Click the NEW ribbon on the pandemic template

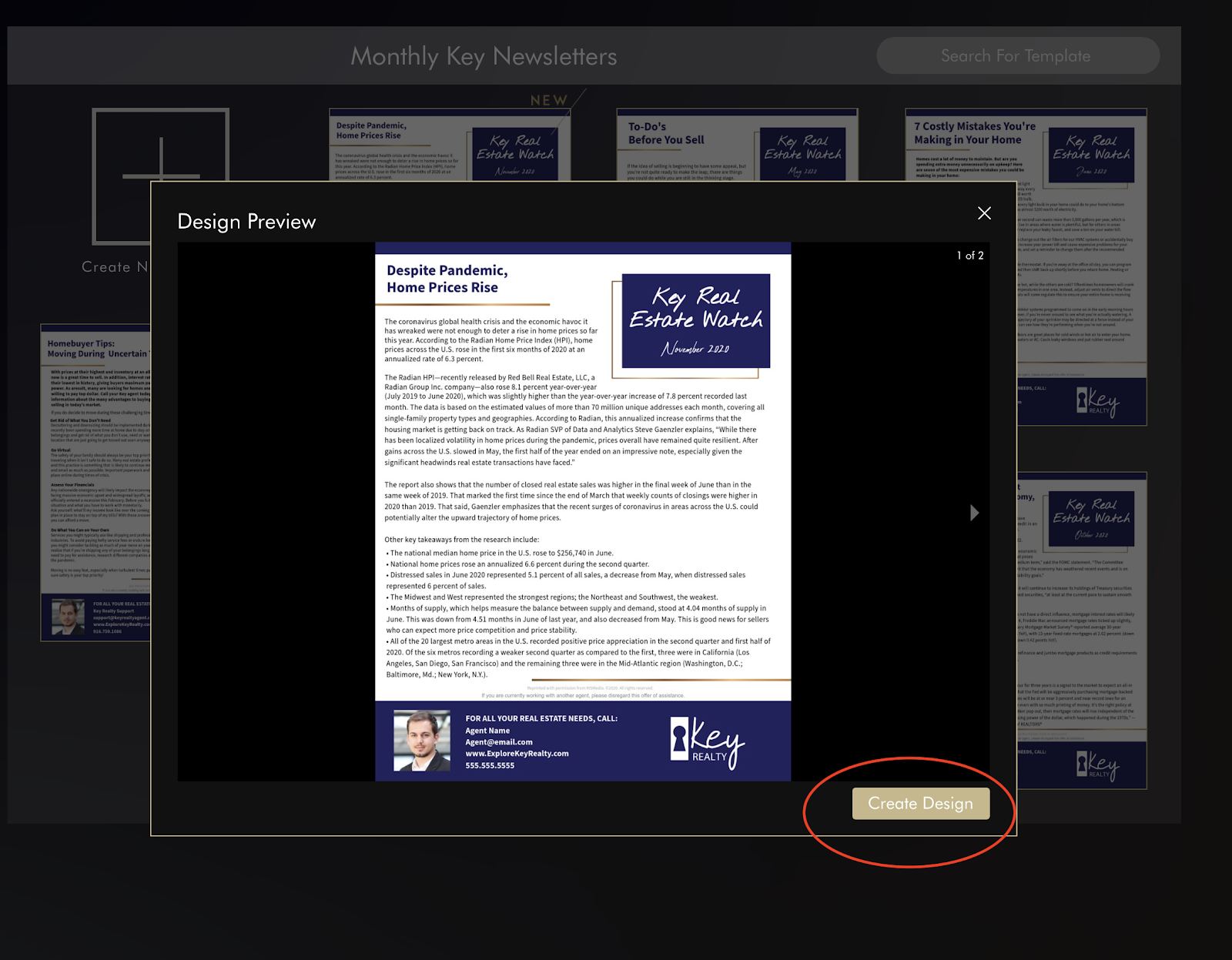[x=550, y=100]
